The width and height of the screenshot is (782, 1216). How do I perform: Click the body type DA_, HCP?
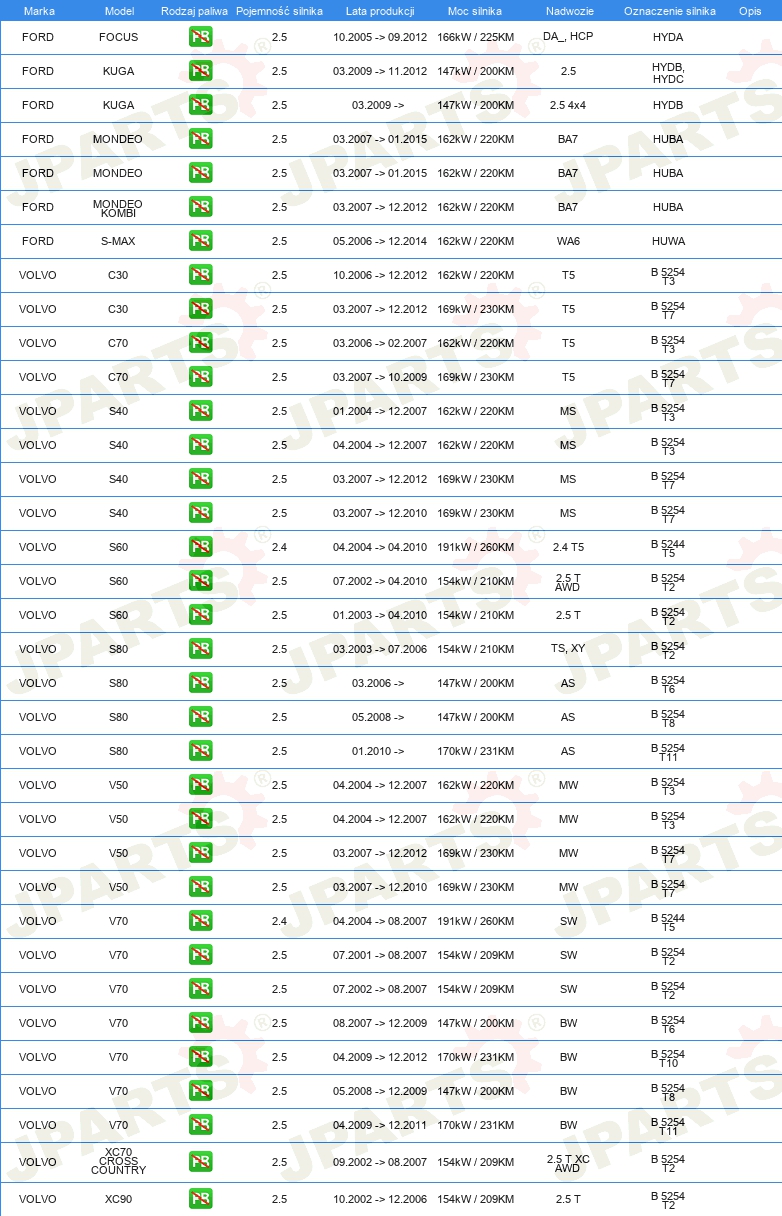tap(568, 37)
